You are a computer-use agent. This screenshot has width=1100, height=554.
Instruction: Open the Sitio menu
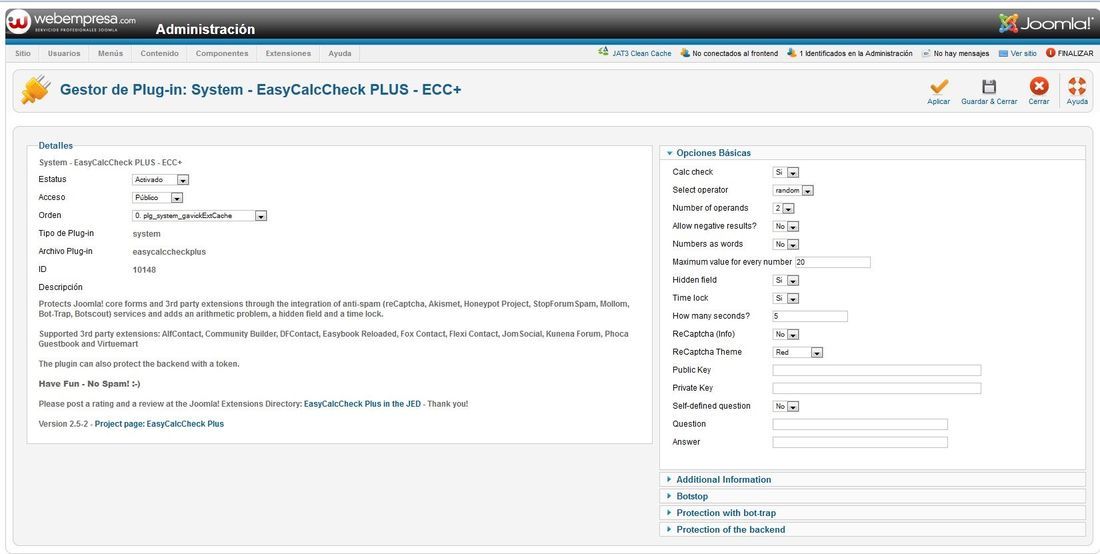click(22, 53)
